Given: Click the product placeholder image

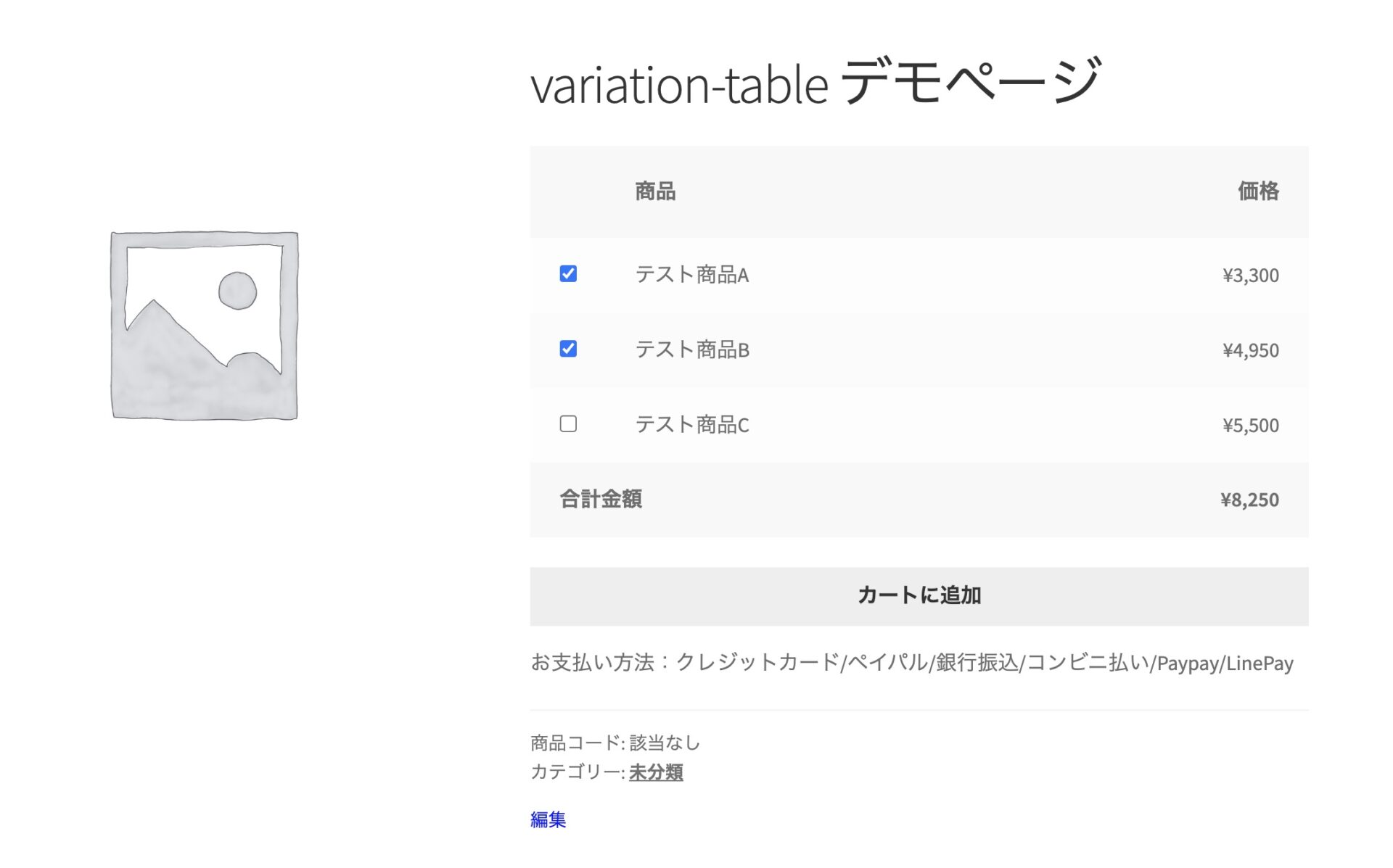Looking at the screenshot, I should click(x=205, y=326).
